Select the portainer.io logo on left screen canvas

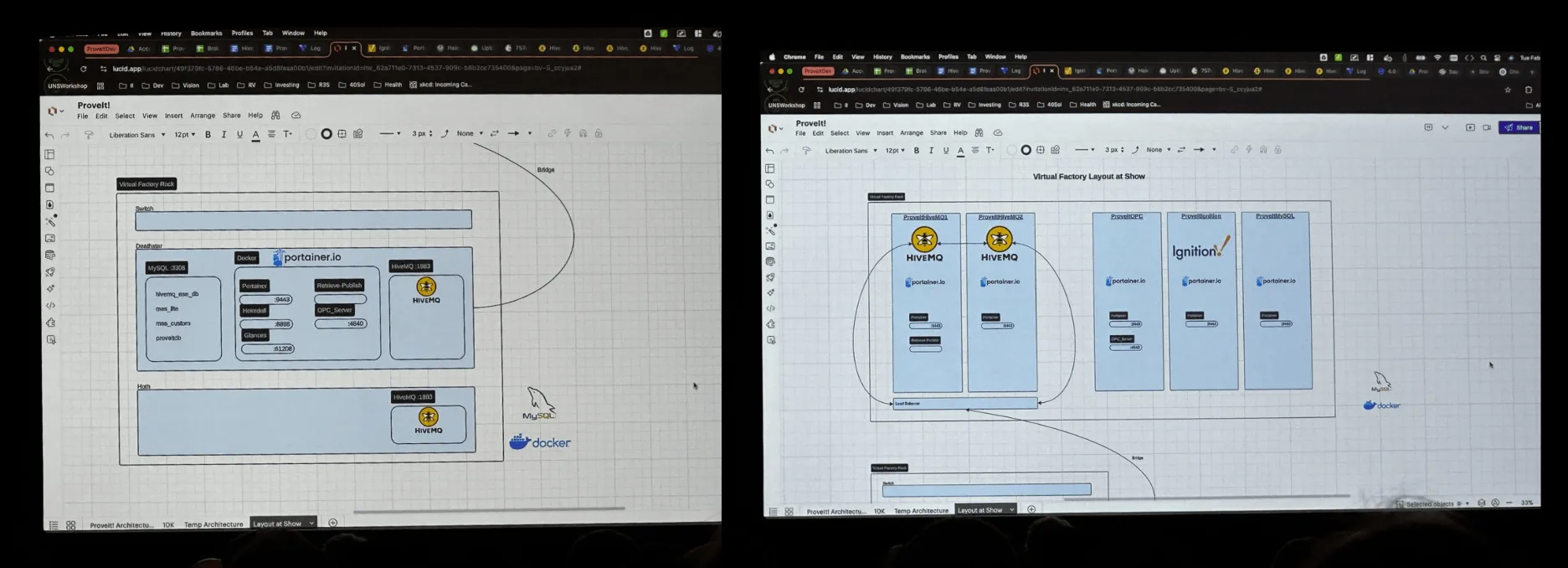pos(307,257)
